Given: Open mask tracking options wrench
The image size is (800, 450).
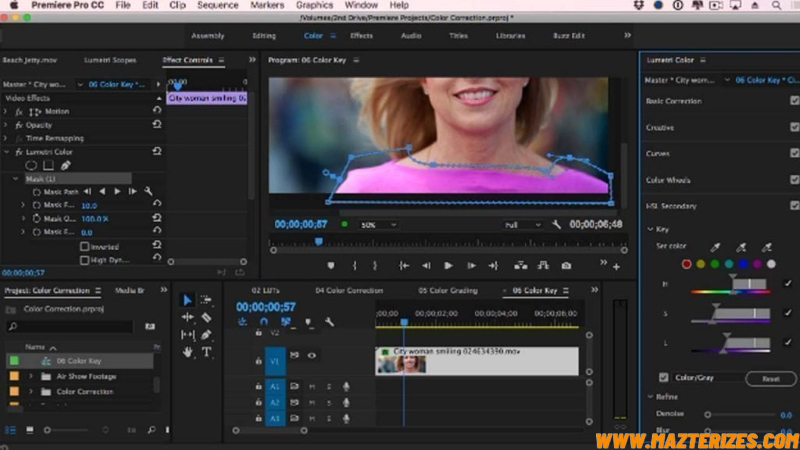Looking at the screenshot, I should (148, 191).
